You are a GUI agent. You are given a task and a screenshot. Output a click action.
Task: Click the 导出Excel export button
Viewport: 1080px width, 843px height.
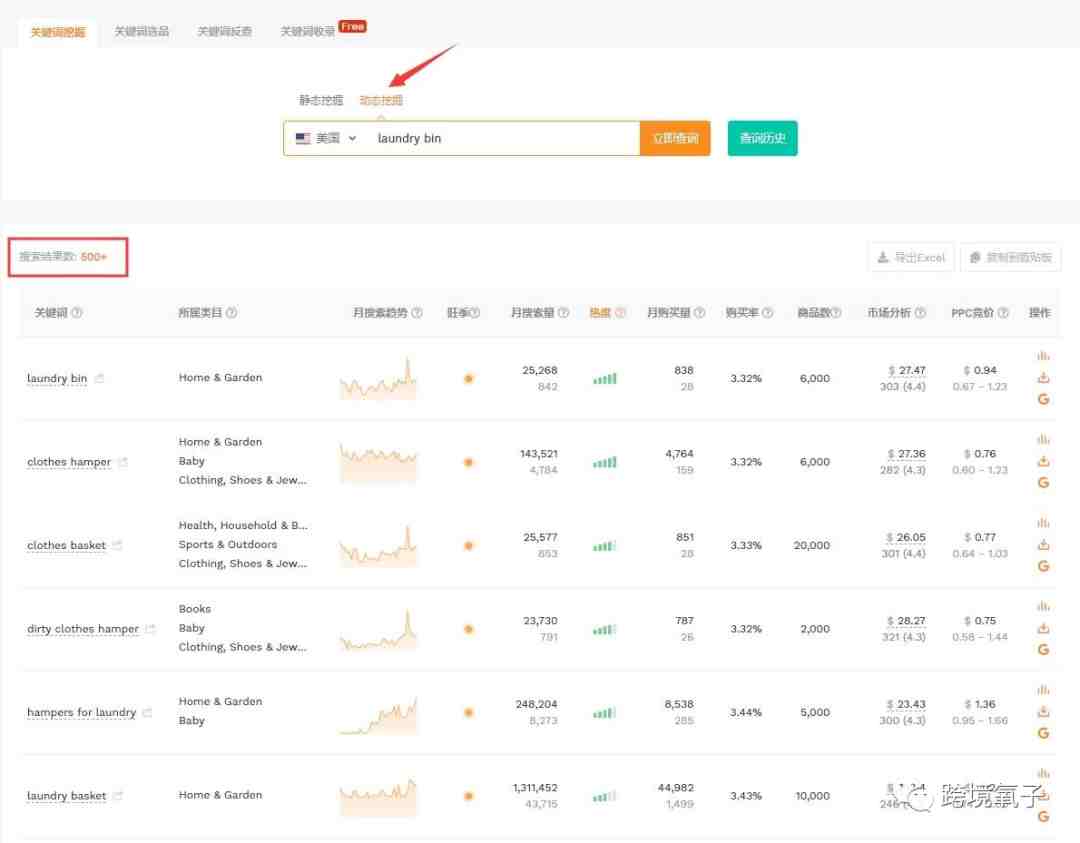pos(911,258)
